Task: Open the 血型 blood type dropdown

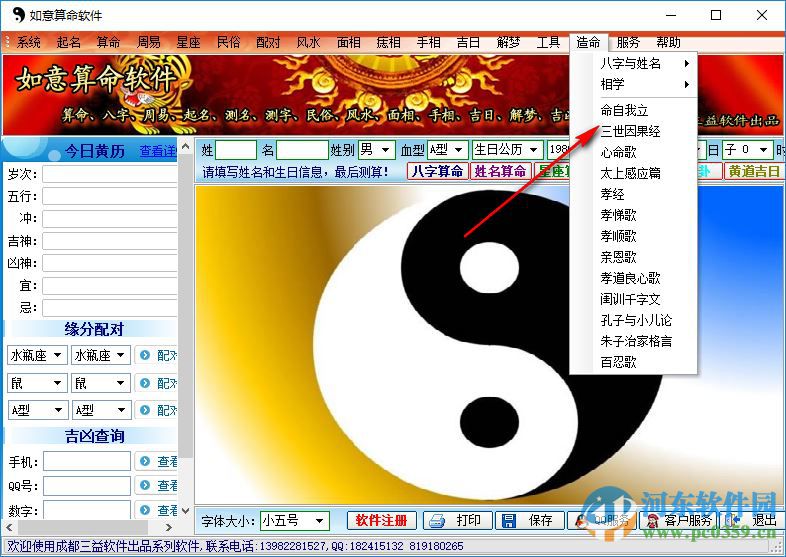Action: [447, 149]
